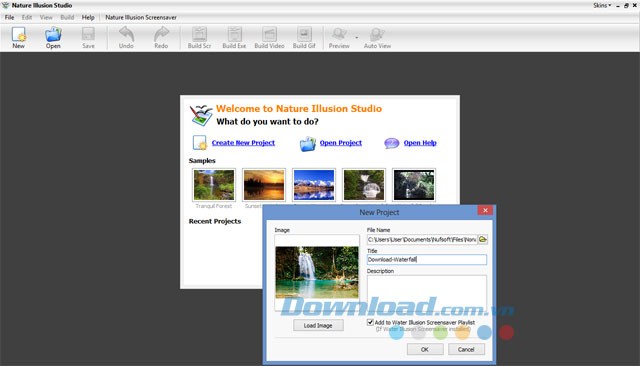Open the fourth sample waterfall thumbnail

(x=364, y=185)
